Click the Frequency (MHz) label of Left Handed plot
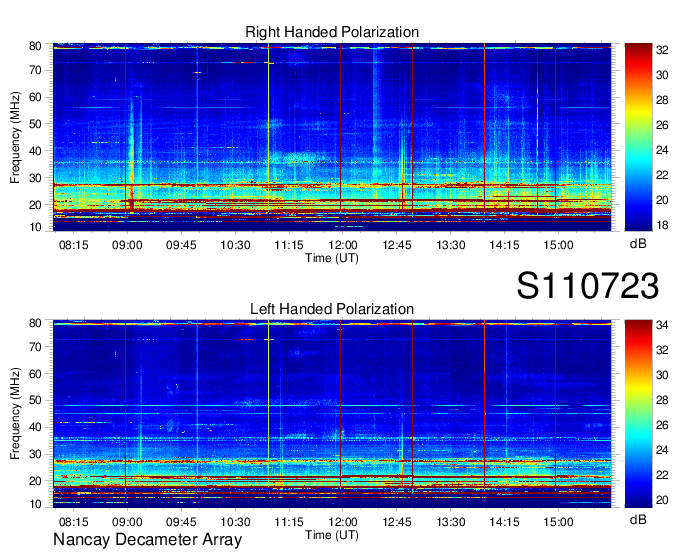Viewport: 680px width, 552px height. coord(15,414)
